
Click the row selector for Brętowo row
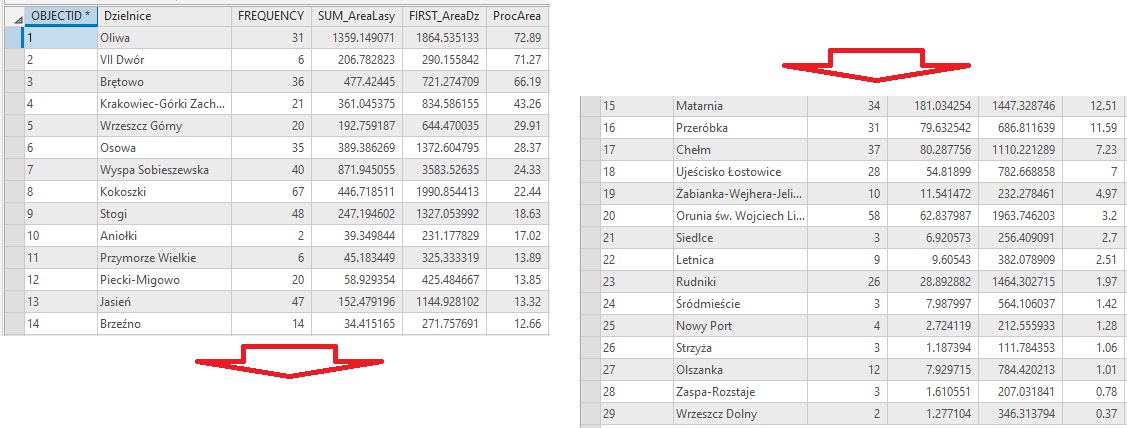tap(11, 81)
